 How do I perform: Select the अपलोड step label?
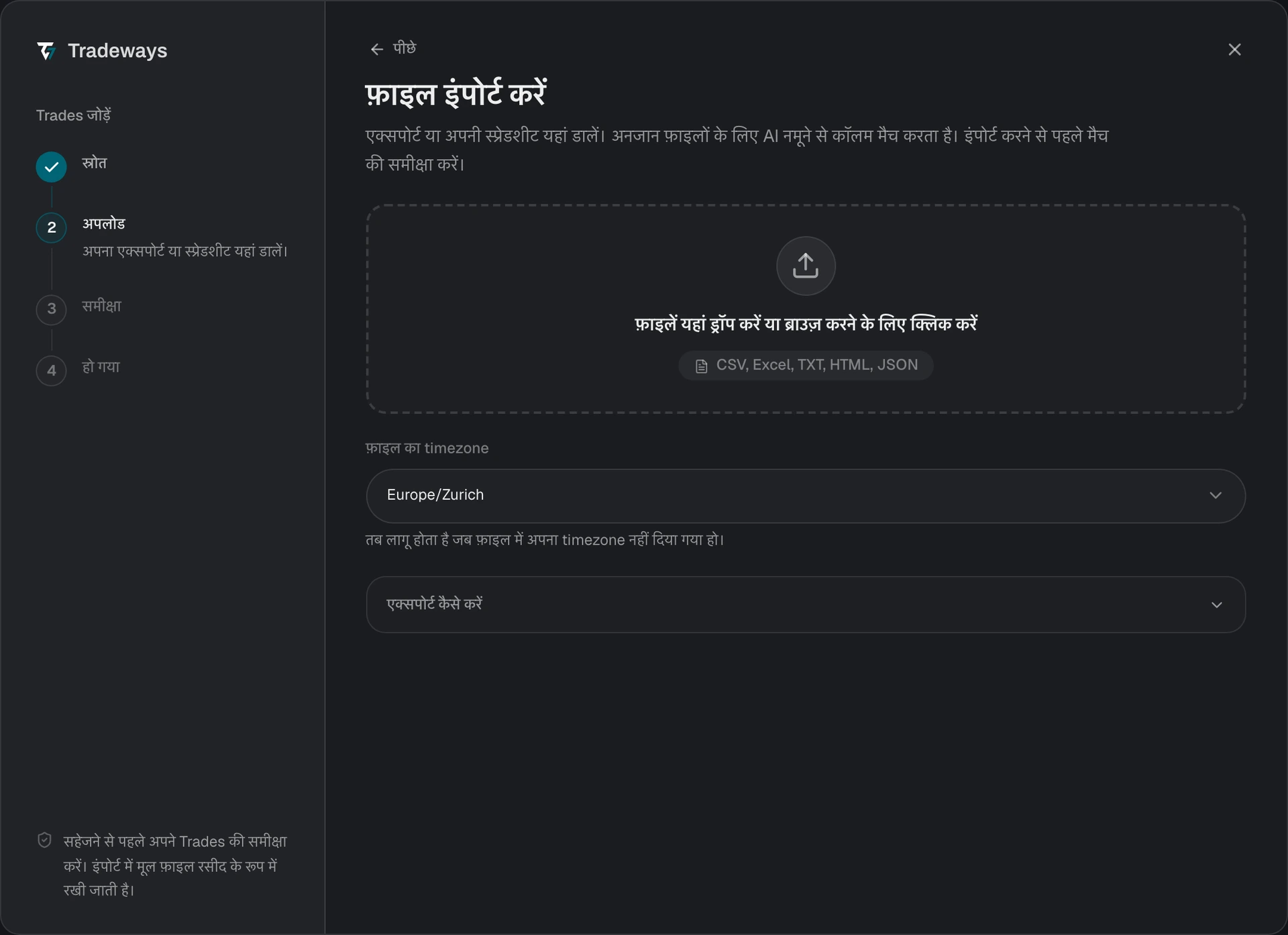[x=104, y=224]
